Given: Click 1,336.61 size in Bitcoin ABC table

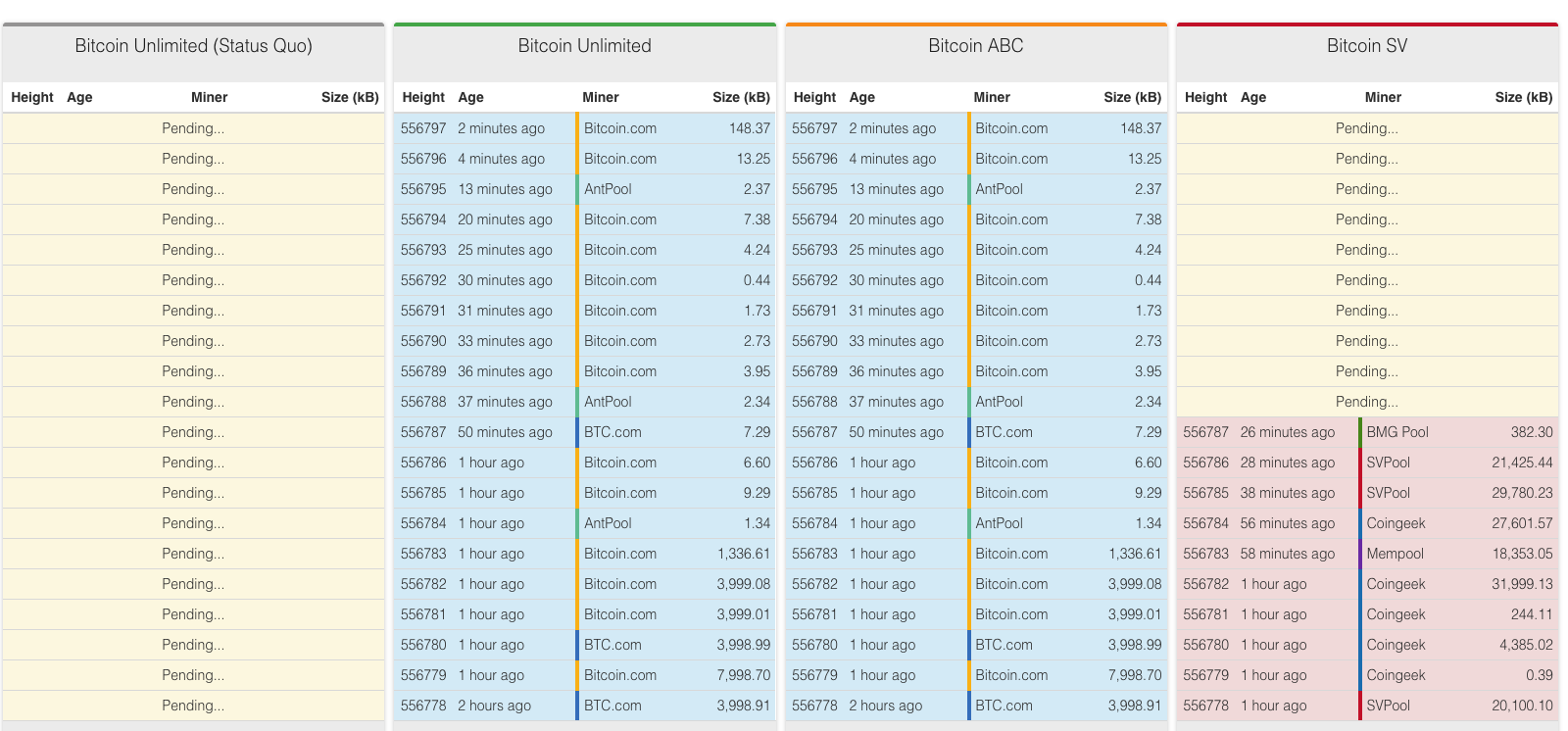Looking at the screenshot, I should tap(1135, 554).
